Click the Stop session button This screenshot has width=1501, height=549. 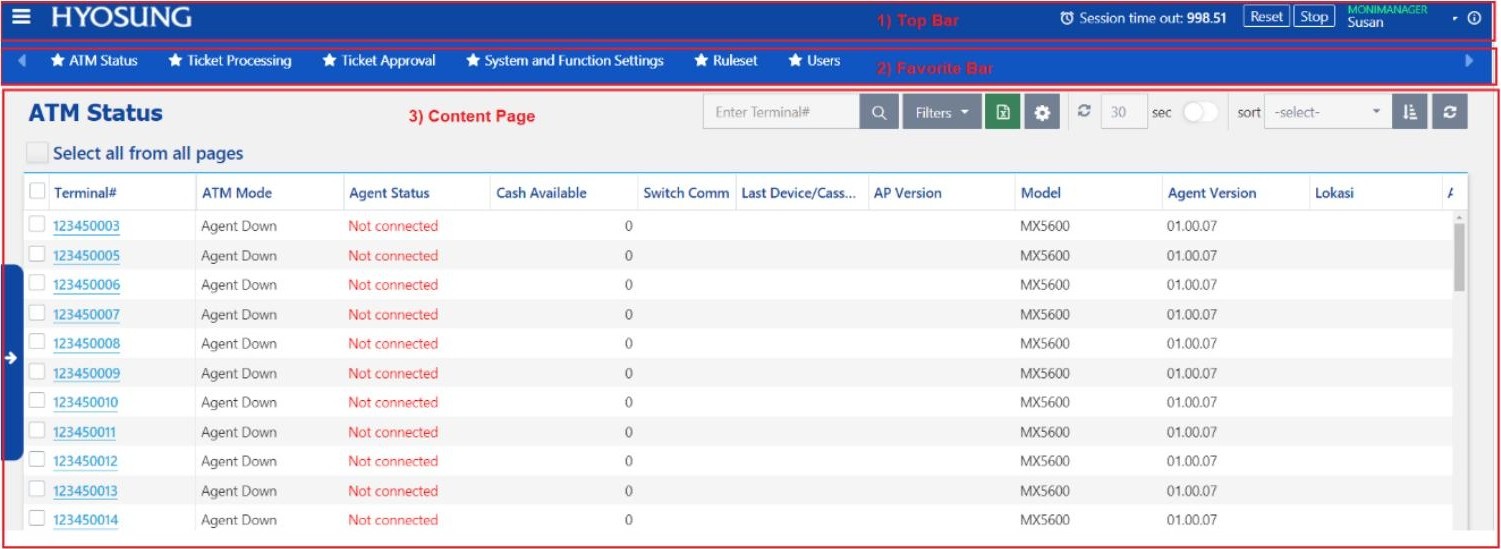[1314, 17]
